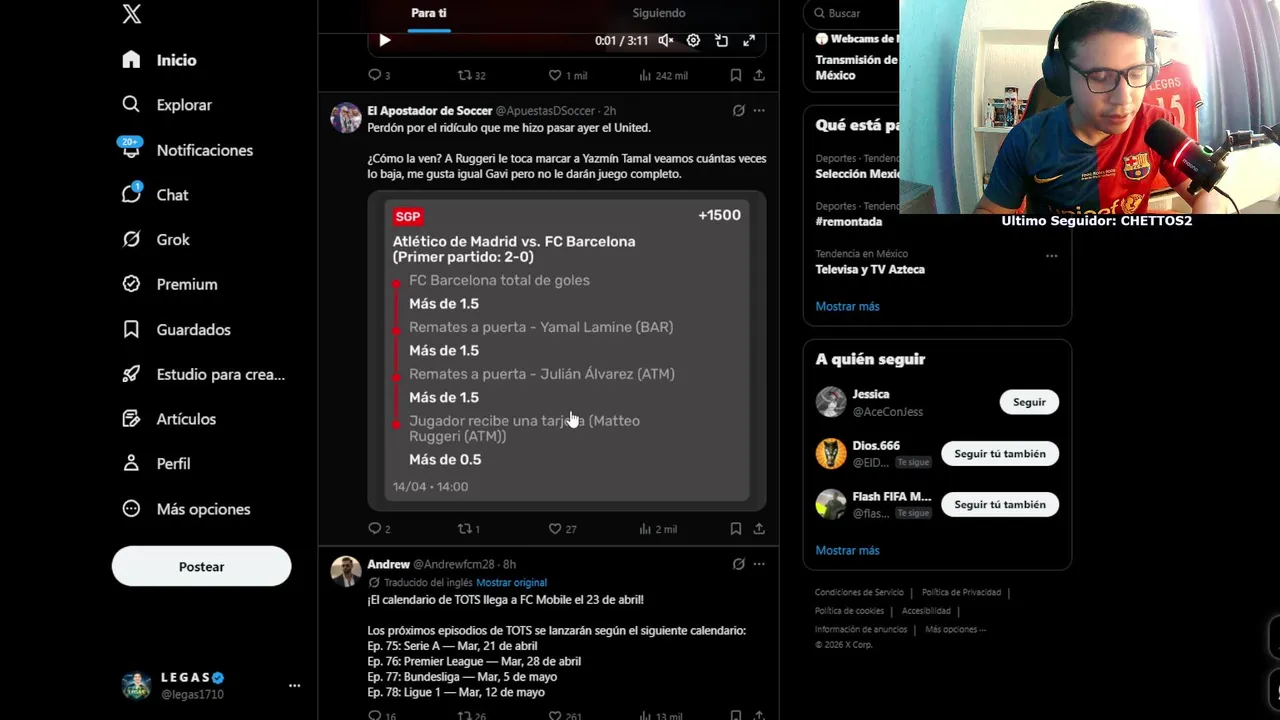Open Política de Privacidad link

click(961, 593)
